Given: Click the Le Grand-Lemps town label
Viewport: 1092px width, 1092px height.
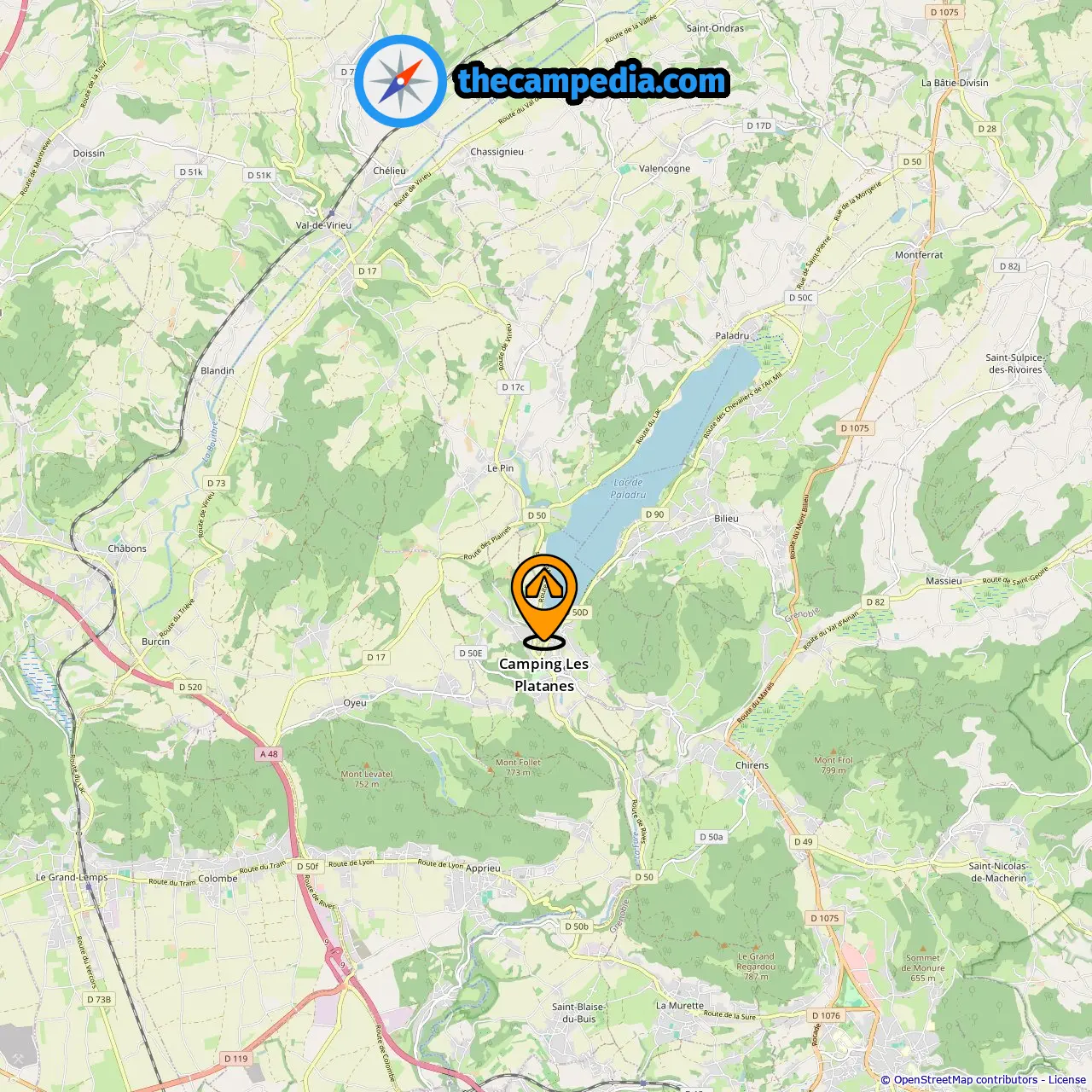Looking at the screenshot, I should click(x=72, y=877).
